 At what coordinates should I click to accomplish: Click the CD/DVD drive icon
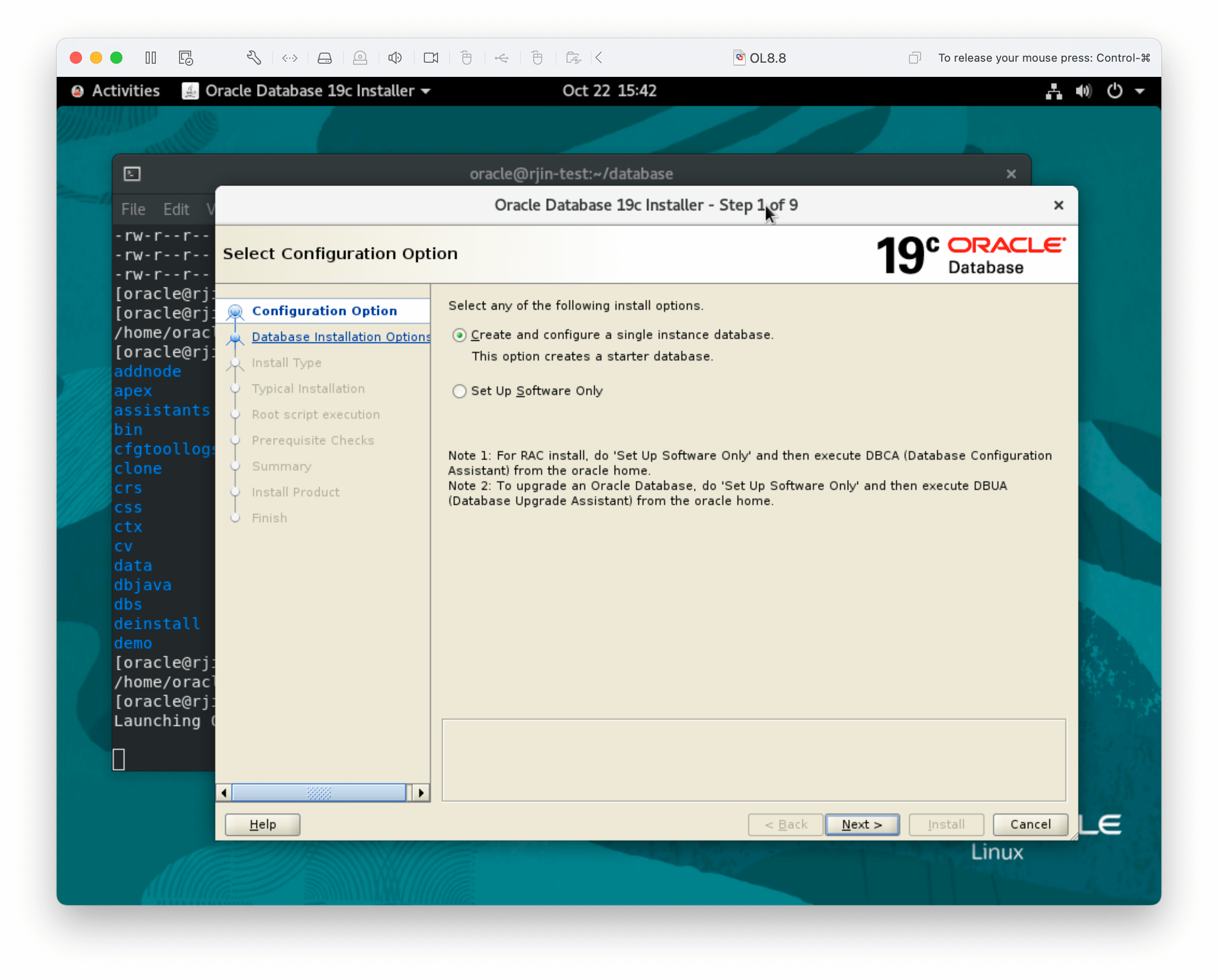(x=360, y=58)
